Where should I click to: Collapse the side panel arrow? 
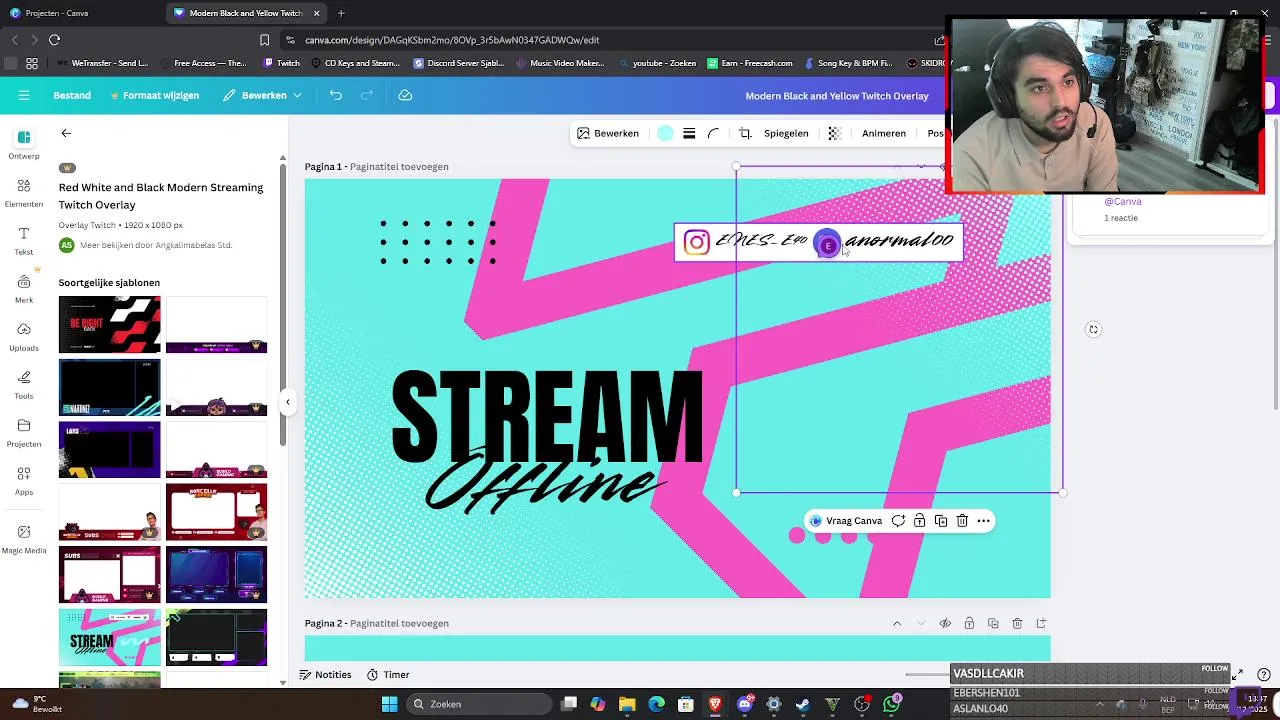coord(287,402)
